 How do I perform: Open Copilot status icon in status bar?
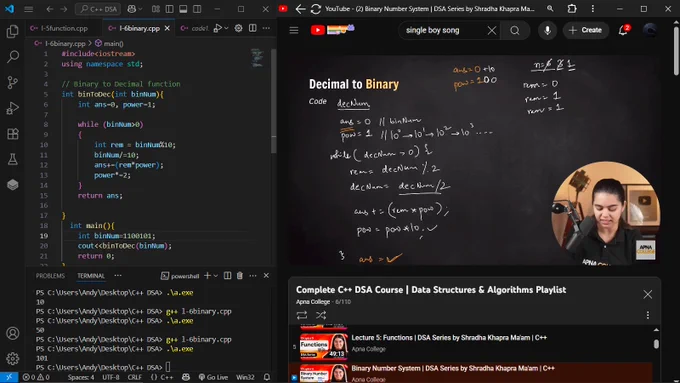186,377
